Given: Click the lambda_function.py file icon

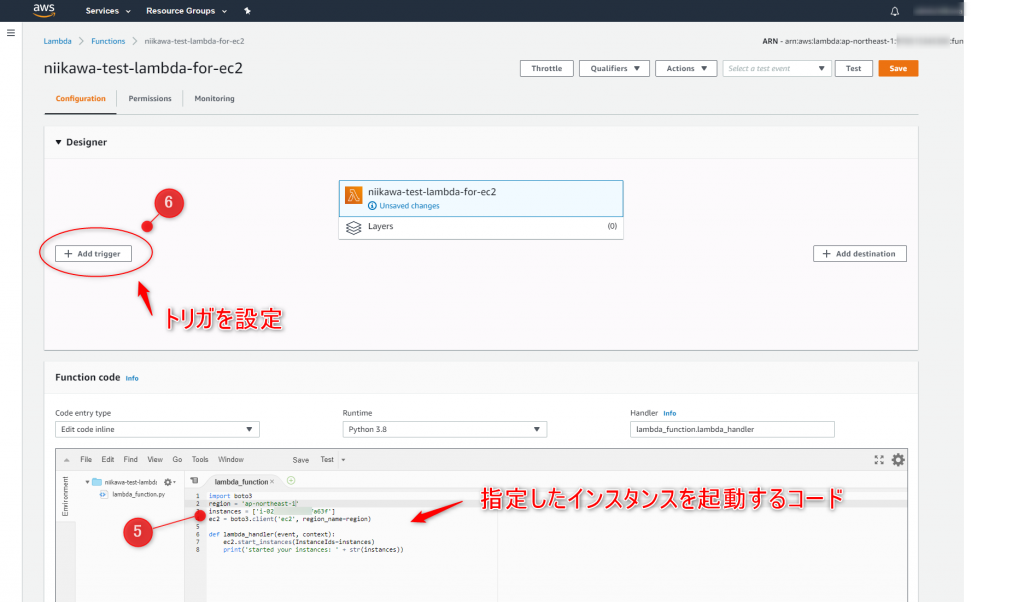Looking at the screenshot, I should 103,494.
